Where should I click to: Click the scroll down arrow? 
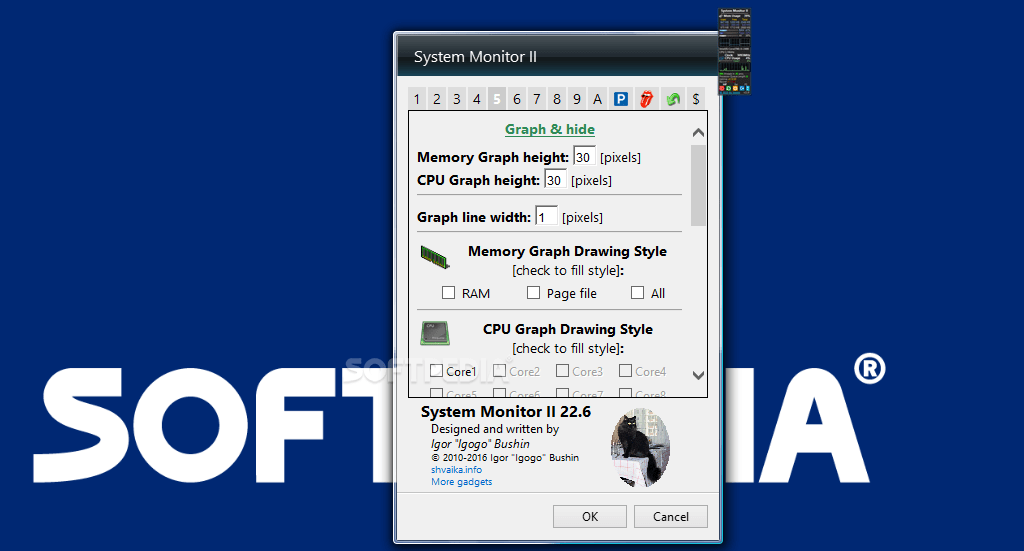698,375
